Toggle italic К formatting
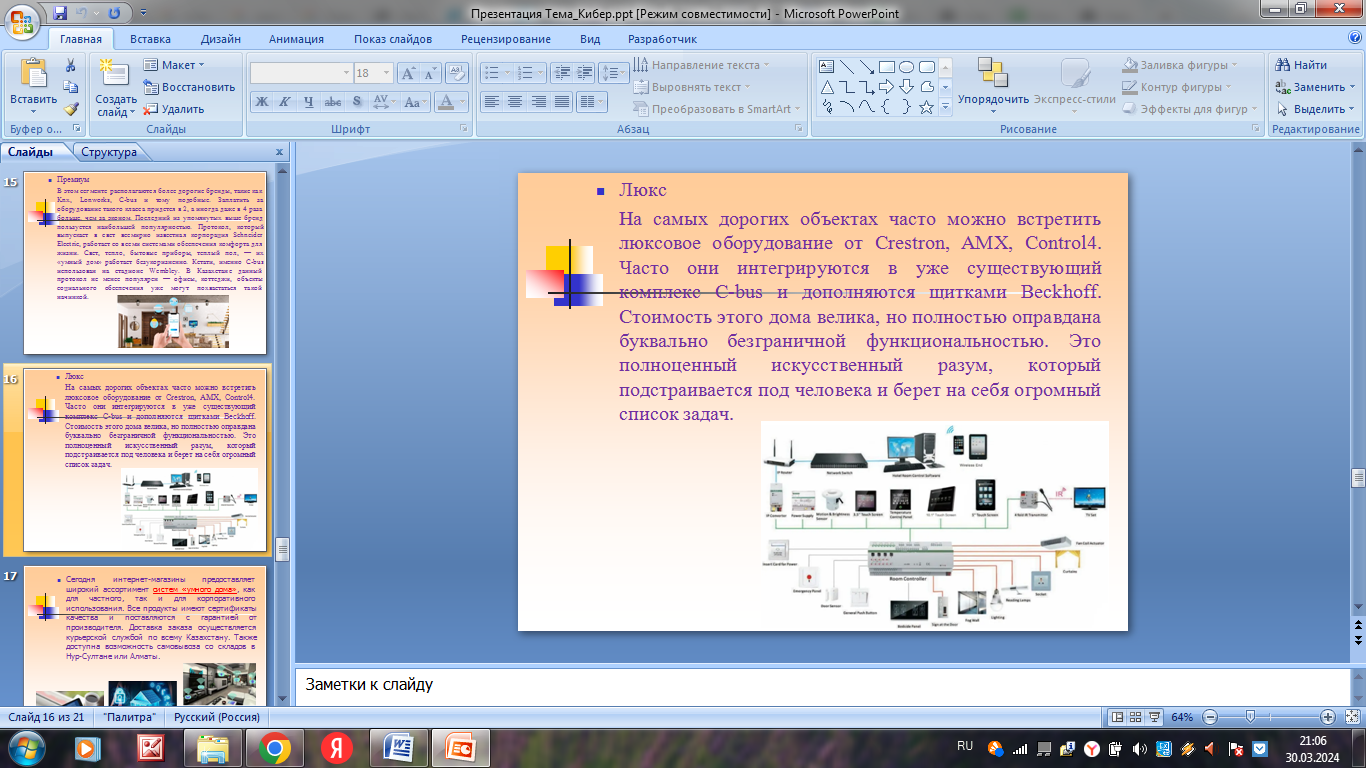This screenshot has width=1366, height=768. tap(286, 101)
